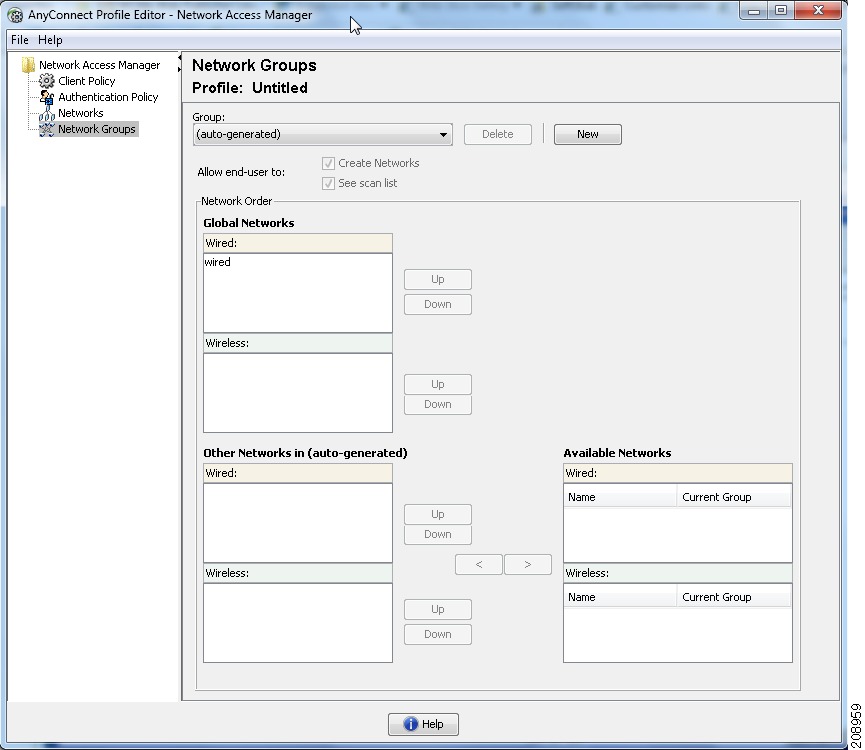Click Current Group header in Available Wireless table
This screenshot has height=750, width=865.
(734, 597)
